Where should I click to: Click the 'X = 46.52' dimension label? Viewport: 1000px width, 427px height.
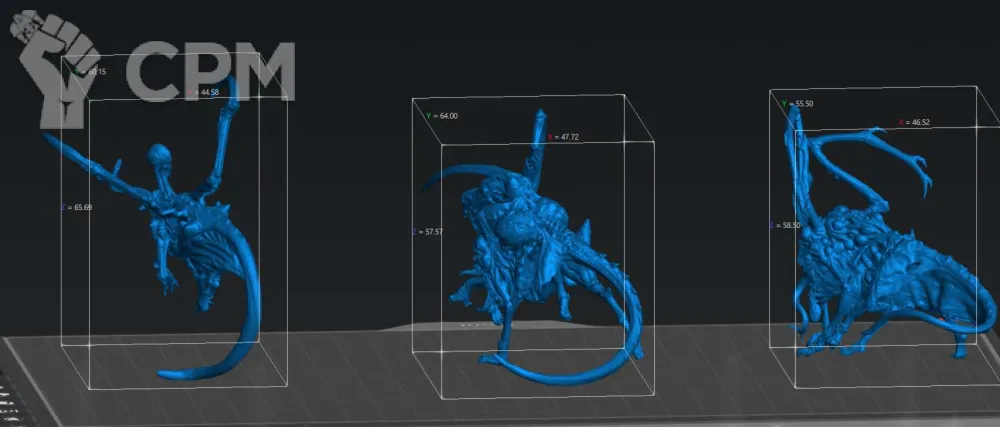[915, 122]
